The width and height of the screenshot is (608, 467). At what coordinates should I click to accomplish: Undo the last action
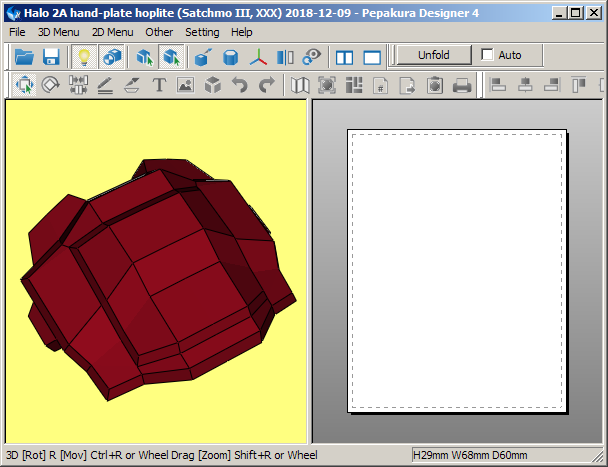240,85
